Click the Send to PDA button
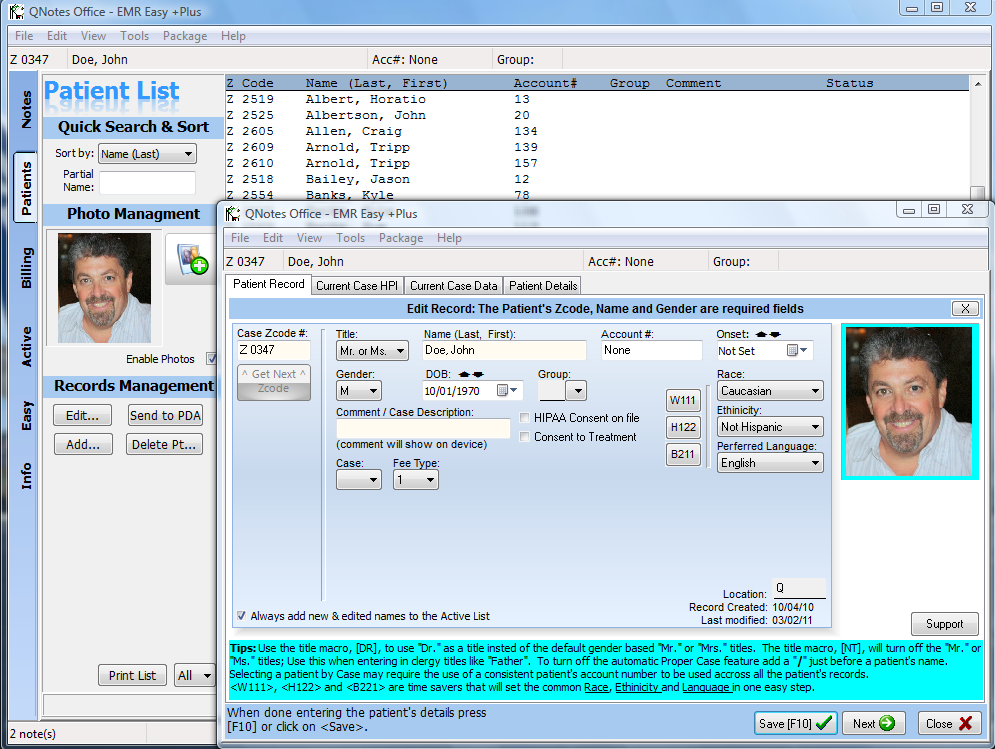 pos(165,415)
